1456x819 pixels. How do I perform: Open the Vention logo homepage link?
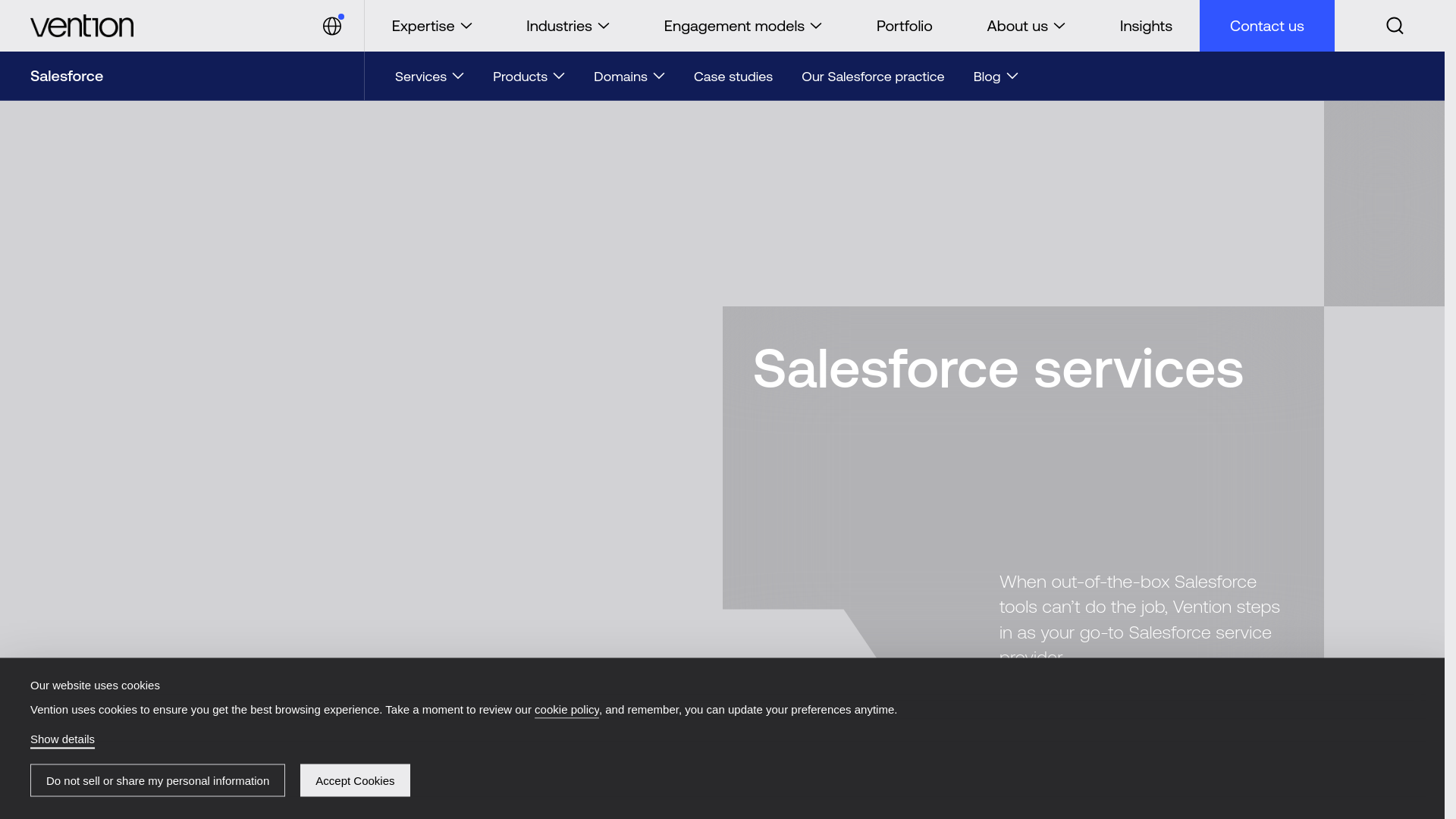pos(82,26)
